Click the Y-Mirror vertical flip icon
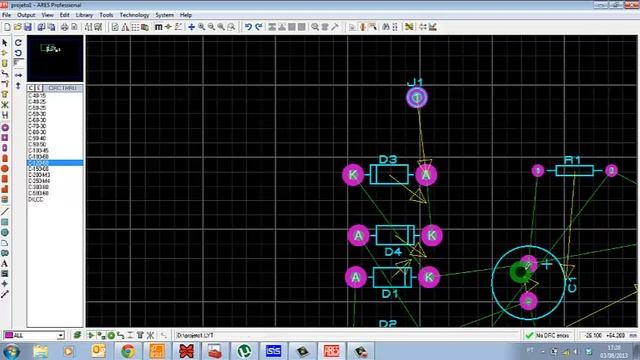This screenshot has width=640, height=360. (x=18, y=86)
